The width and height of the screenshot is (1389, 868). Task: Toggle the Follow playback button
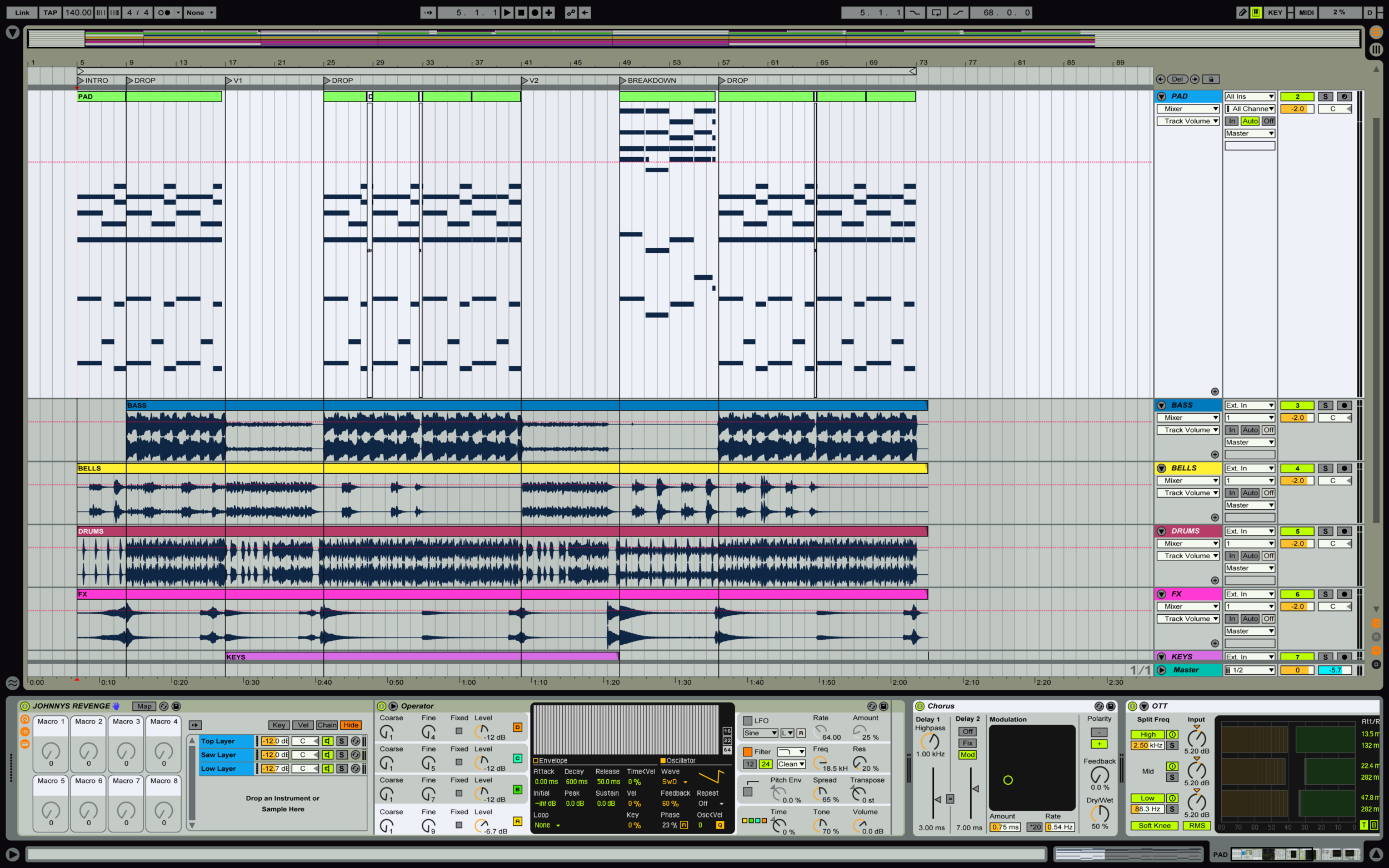pos(428,12)
